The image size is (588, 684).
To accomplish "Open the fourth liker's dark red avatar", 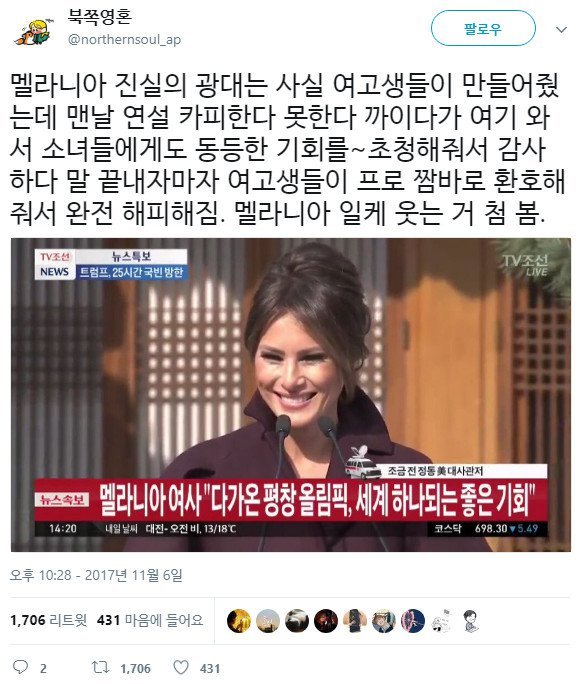I will point(326,621).
